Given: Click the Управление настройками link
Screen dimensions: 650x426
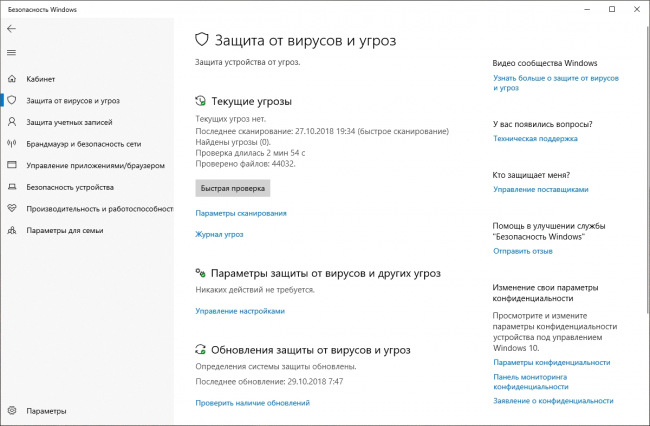Looking at the screenshot, I should tap(240, 311).
